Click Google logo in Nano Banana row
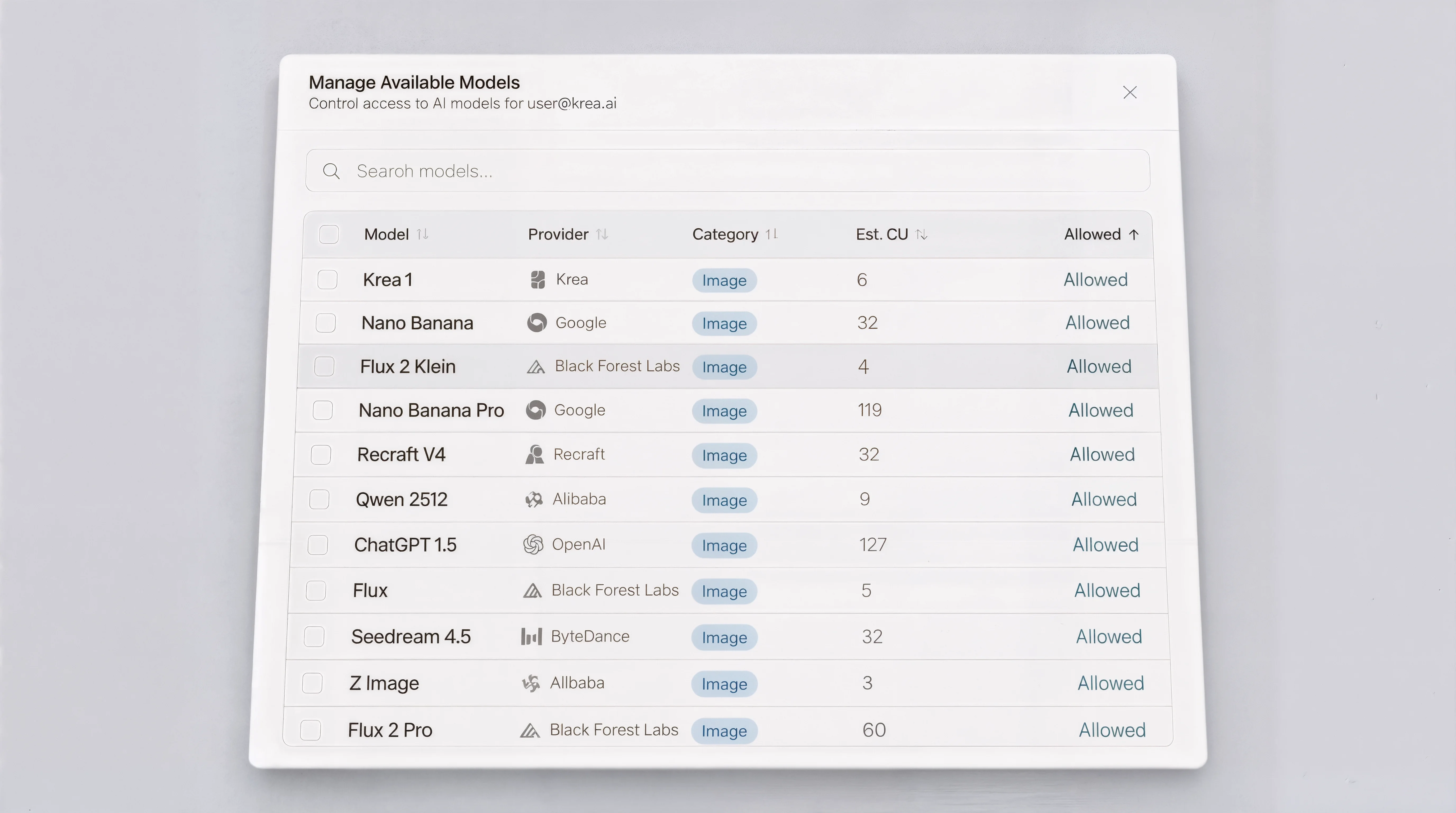The image size is (1456, 813). 537,323
